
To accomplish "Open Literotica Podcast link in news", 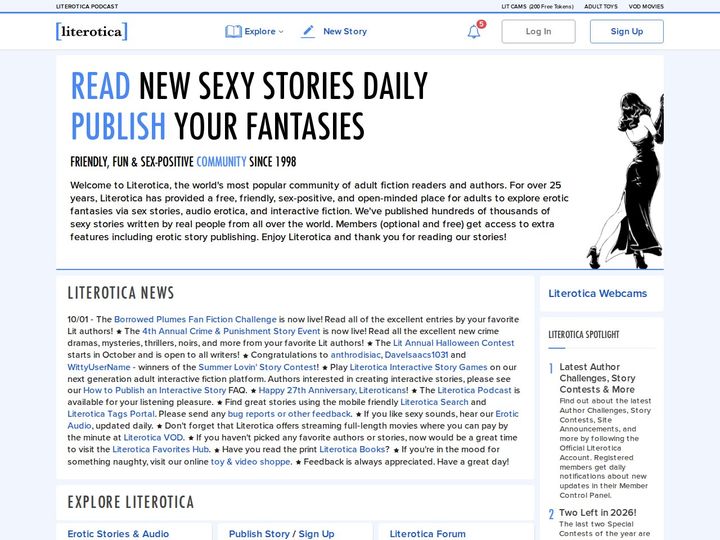I will click(474, 390).
